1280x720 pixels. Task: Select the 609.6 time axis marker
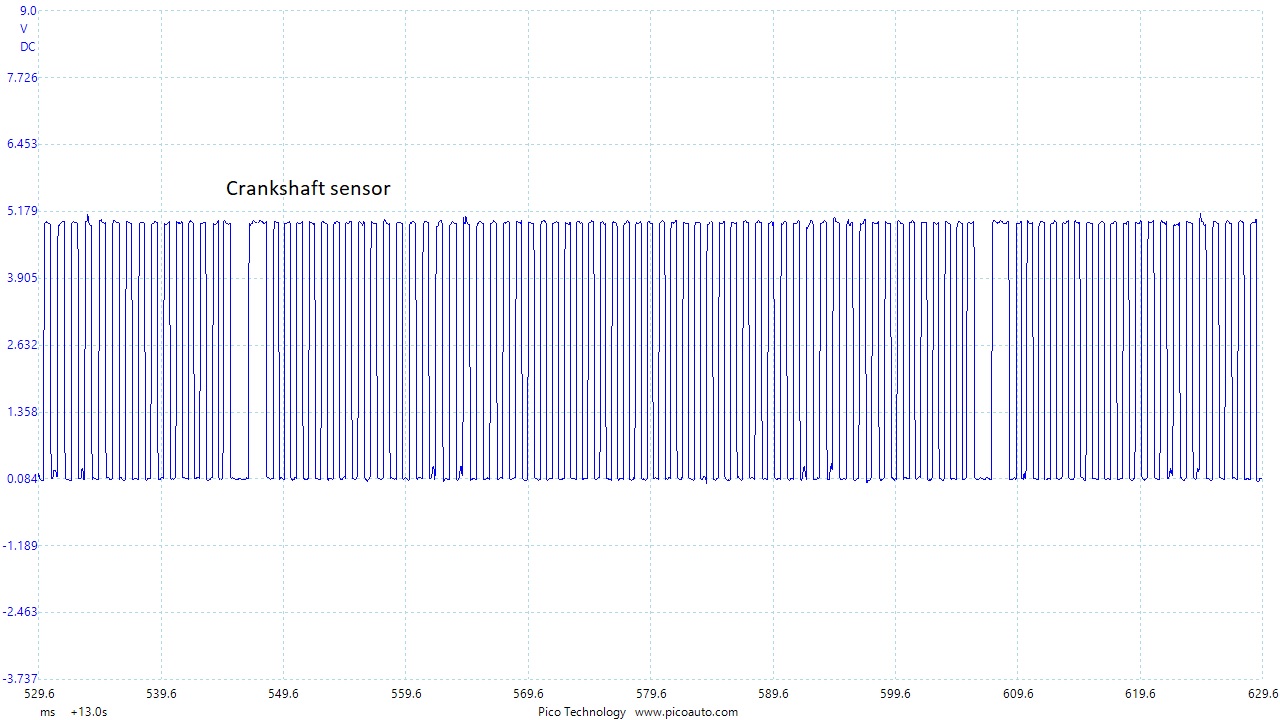coord(1018,694)
